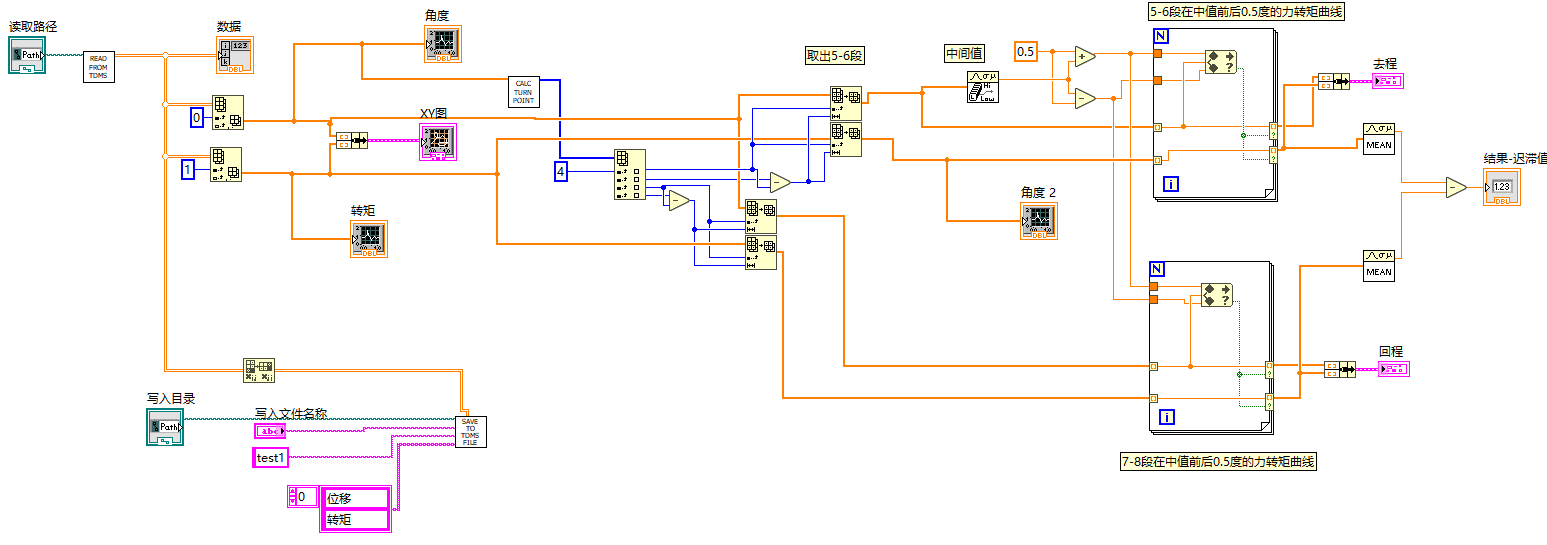
Task: Click N count terminal of 5-6段 For Loop
Action: point(1161,36)
